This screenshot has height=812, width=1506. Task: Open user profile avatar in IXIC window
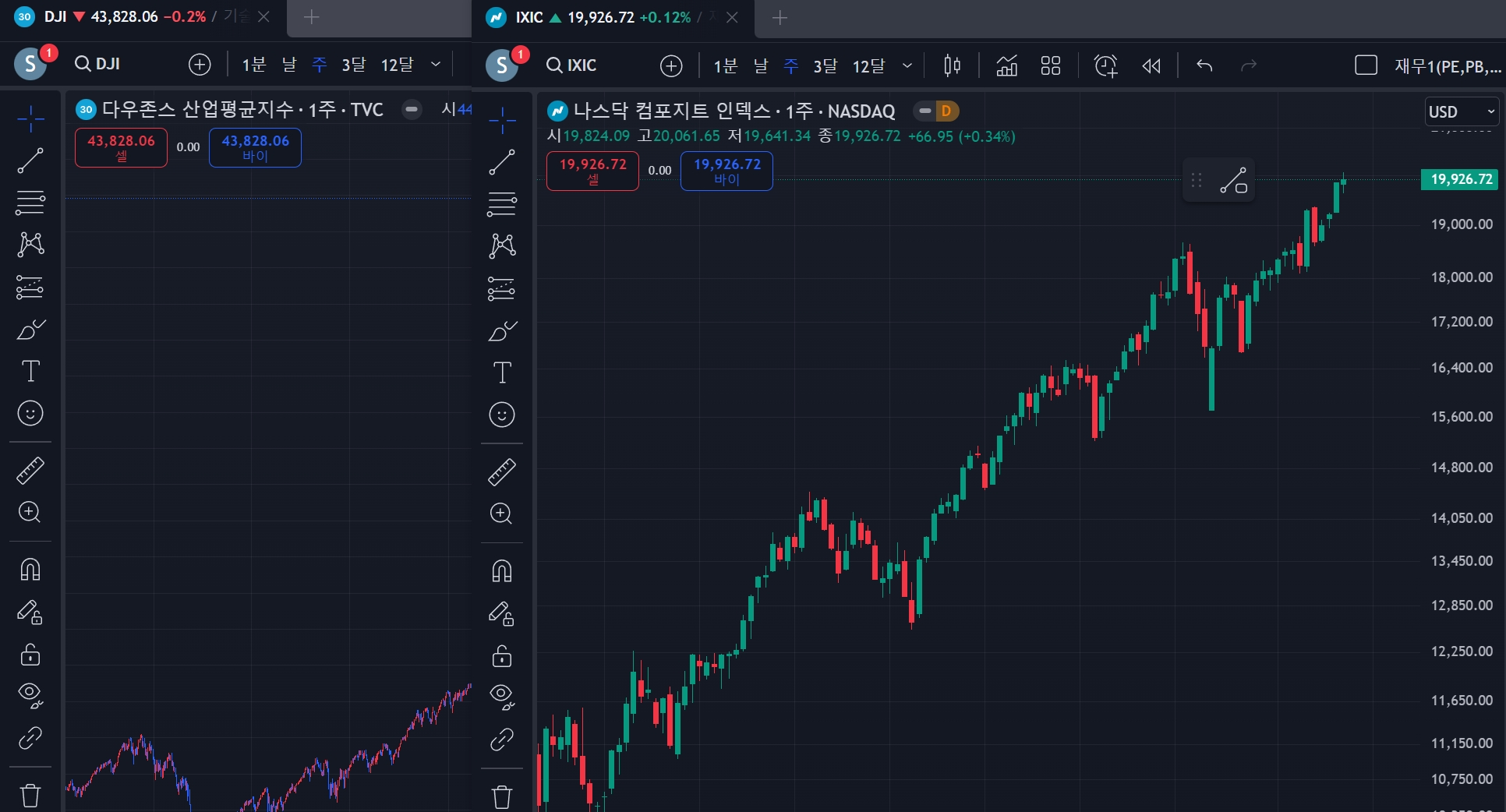[502, 65]
